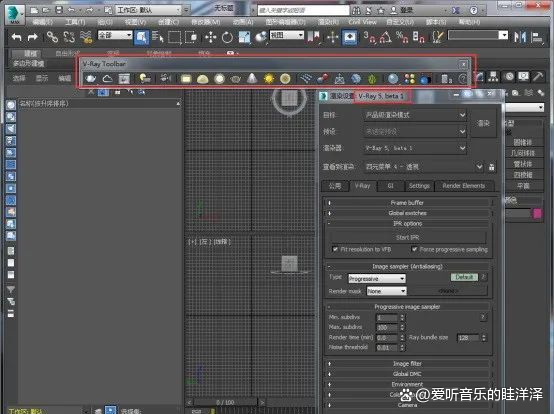Create a V-Ray plane light icon

tap(186, 79)
